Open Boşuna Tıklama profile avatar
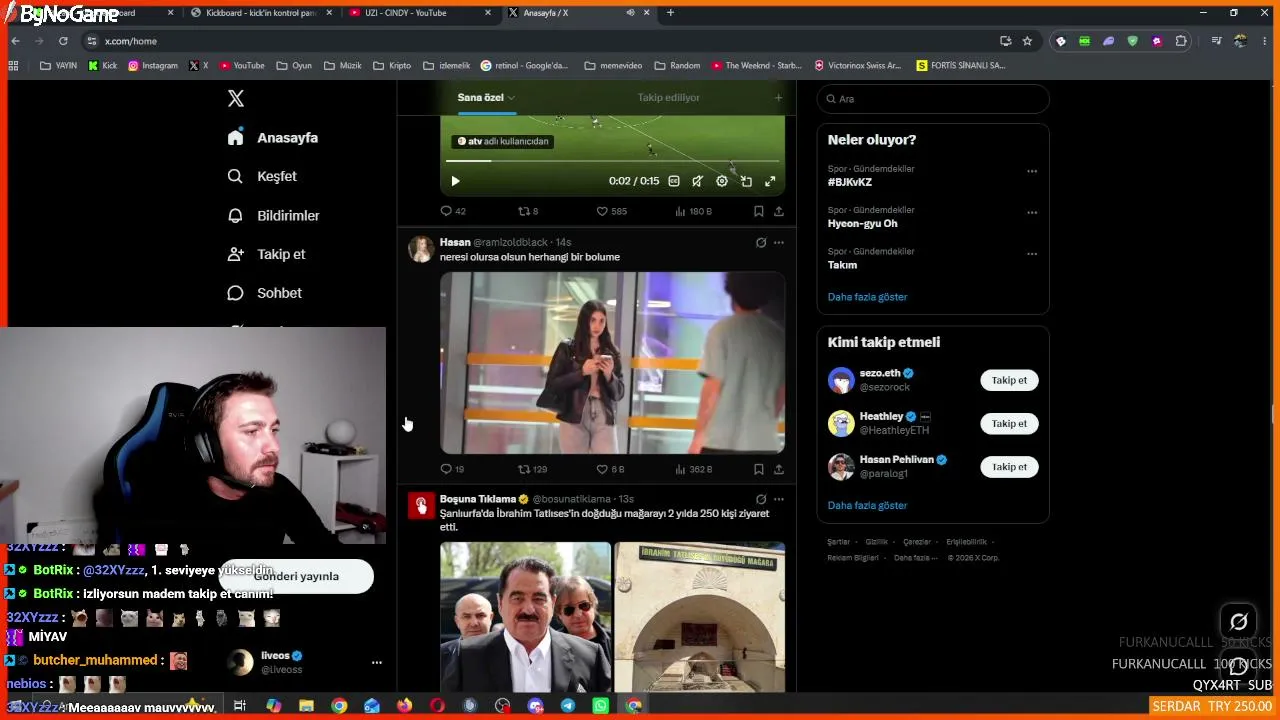The image size is (1280, 720). [x=421, y=506]
